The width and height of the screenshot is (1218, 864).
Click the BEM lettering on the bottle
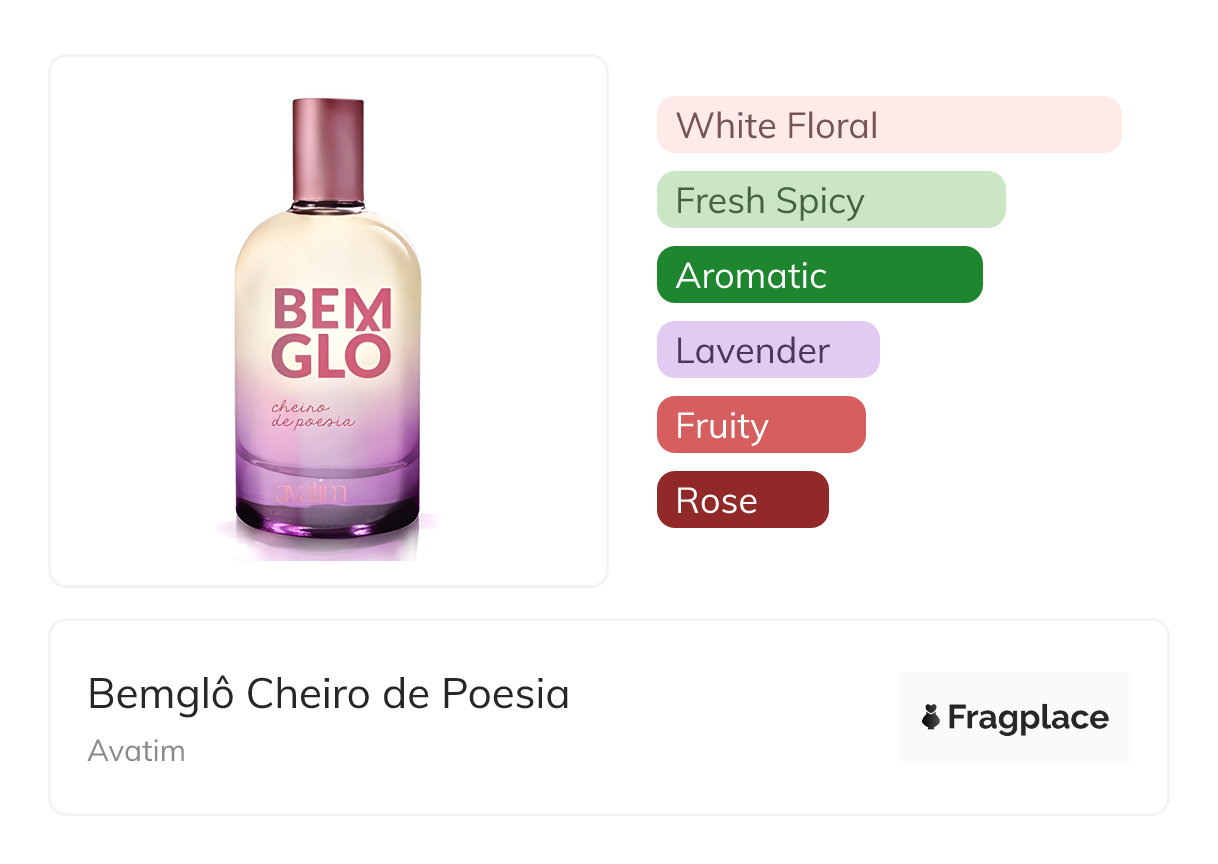pos(330,309)
